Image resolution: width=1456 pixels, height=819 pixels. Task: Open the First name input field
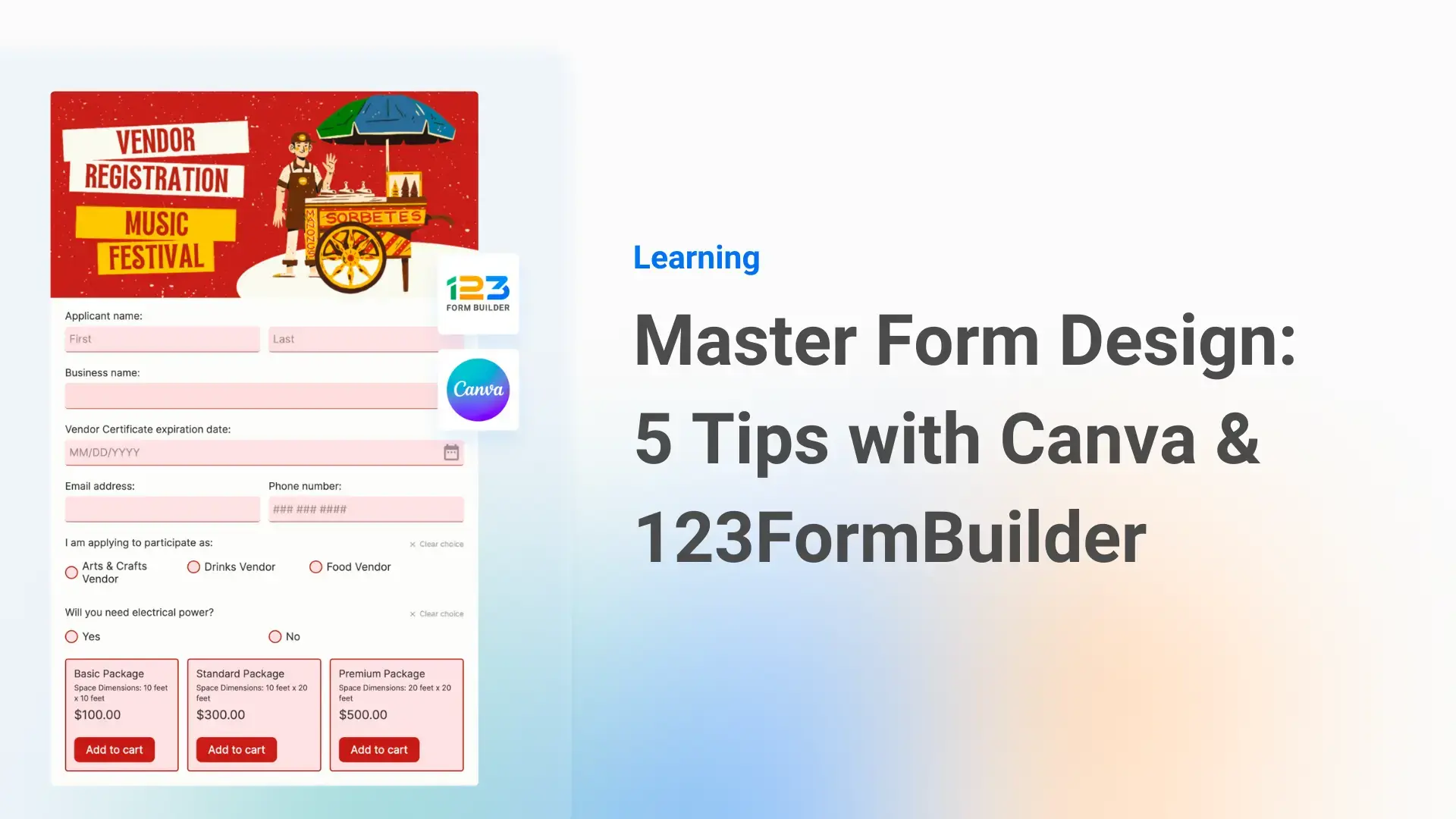[162, 339]
